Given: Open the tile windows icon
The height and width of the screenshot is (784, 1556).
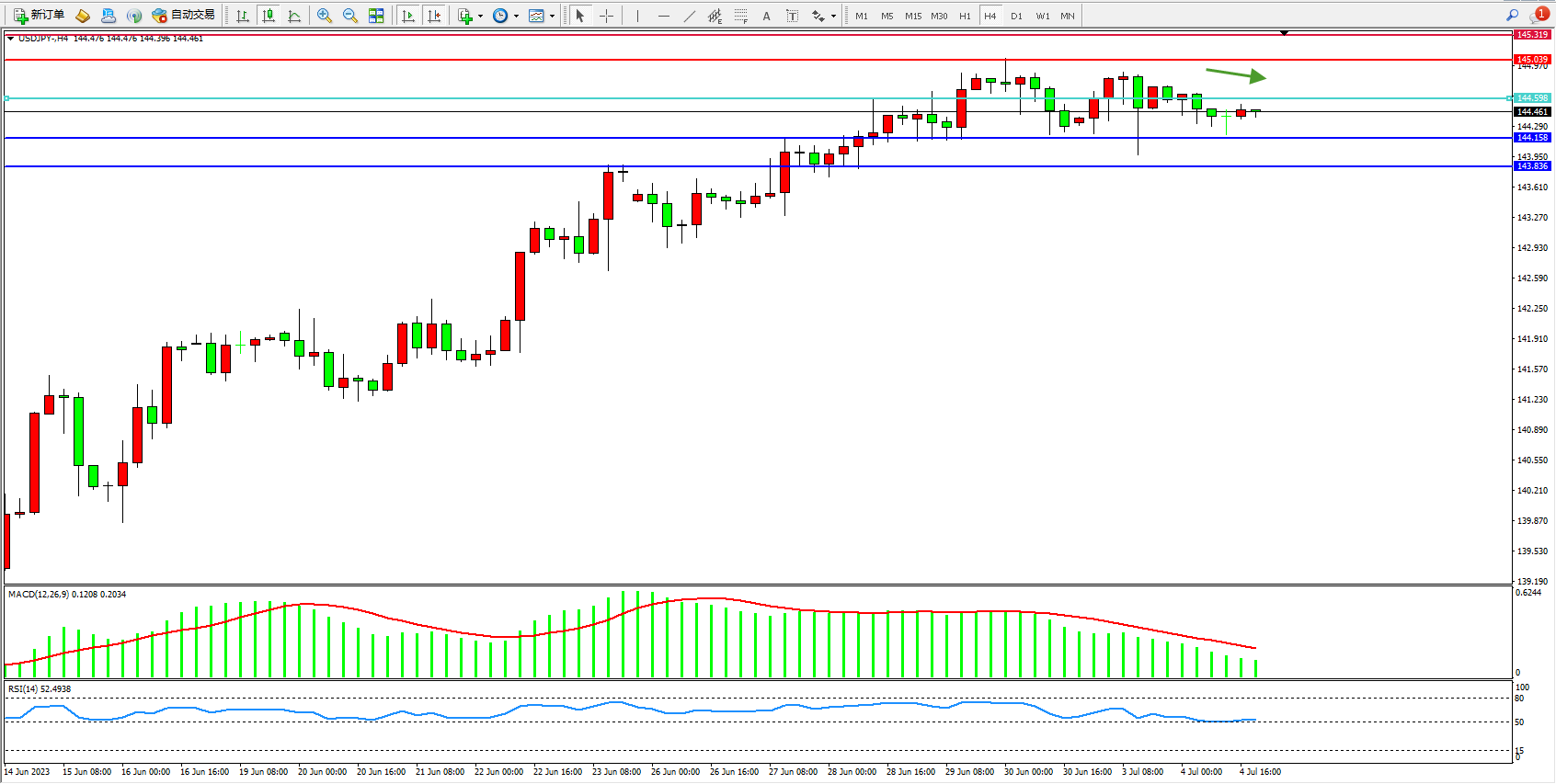Looking at the screenshot, I should 376,16.
